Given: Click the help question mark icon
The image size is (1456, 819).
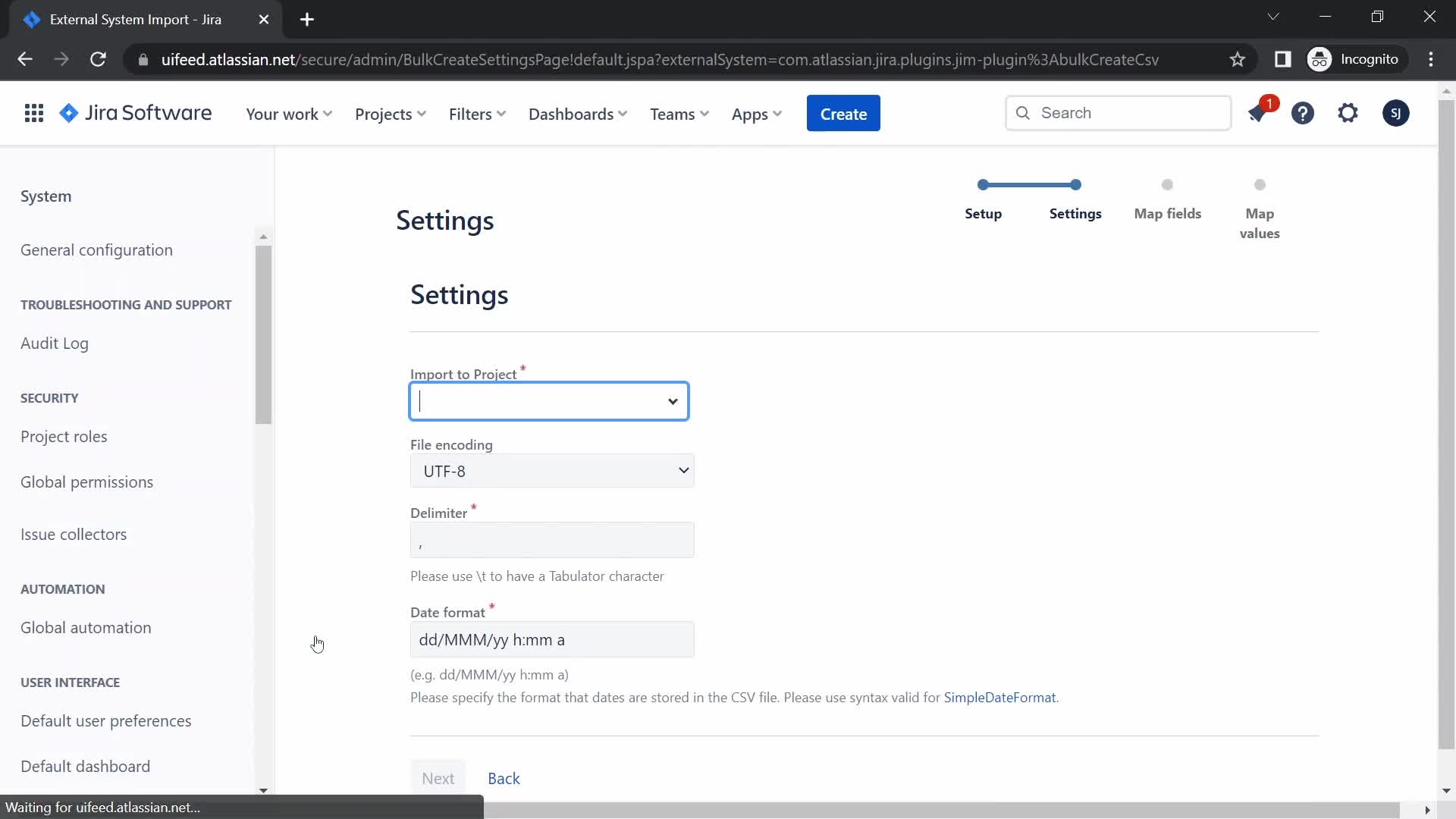Looking at the screenshot, I should 1303,112.
